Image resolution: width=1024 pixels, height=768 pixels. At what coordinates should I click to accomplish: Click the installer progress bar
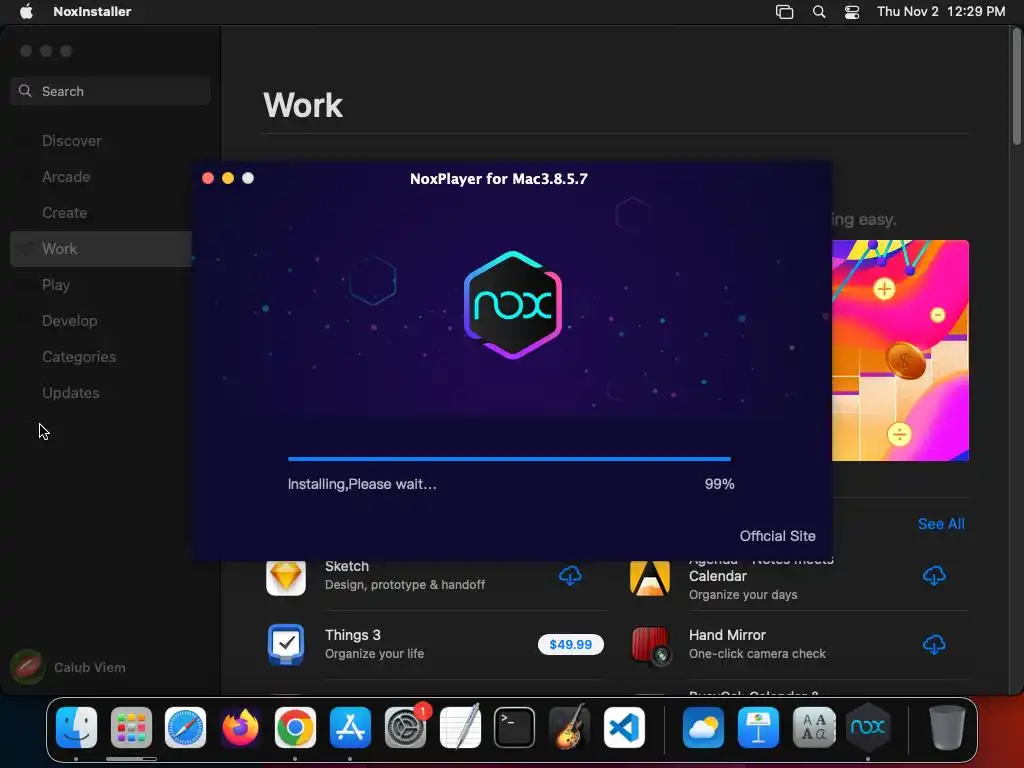pyautogui.click(x=509, y=459)
